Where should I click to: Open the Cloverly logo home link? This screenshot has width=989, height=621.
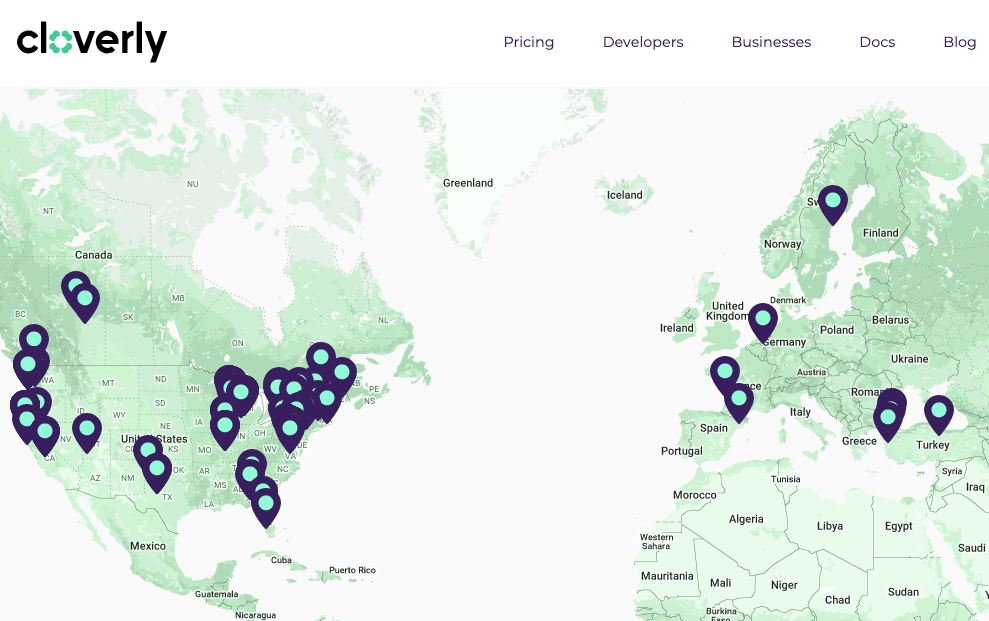point(91,42)
